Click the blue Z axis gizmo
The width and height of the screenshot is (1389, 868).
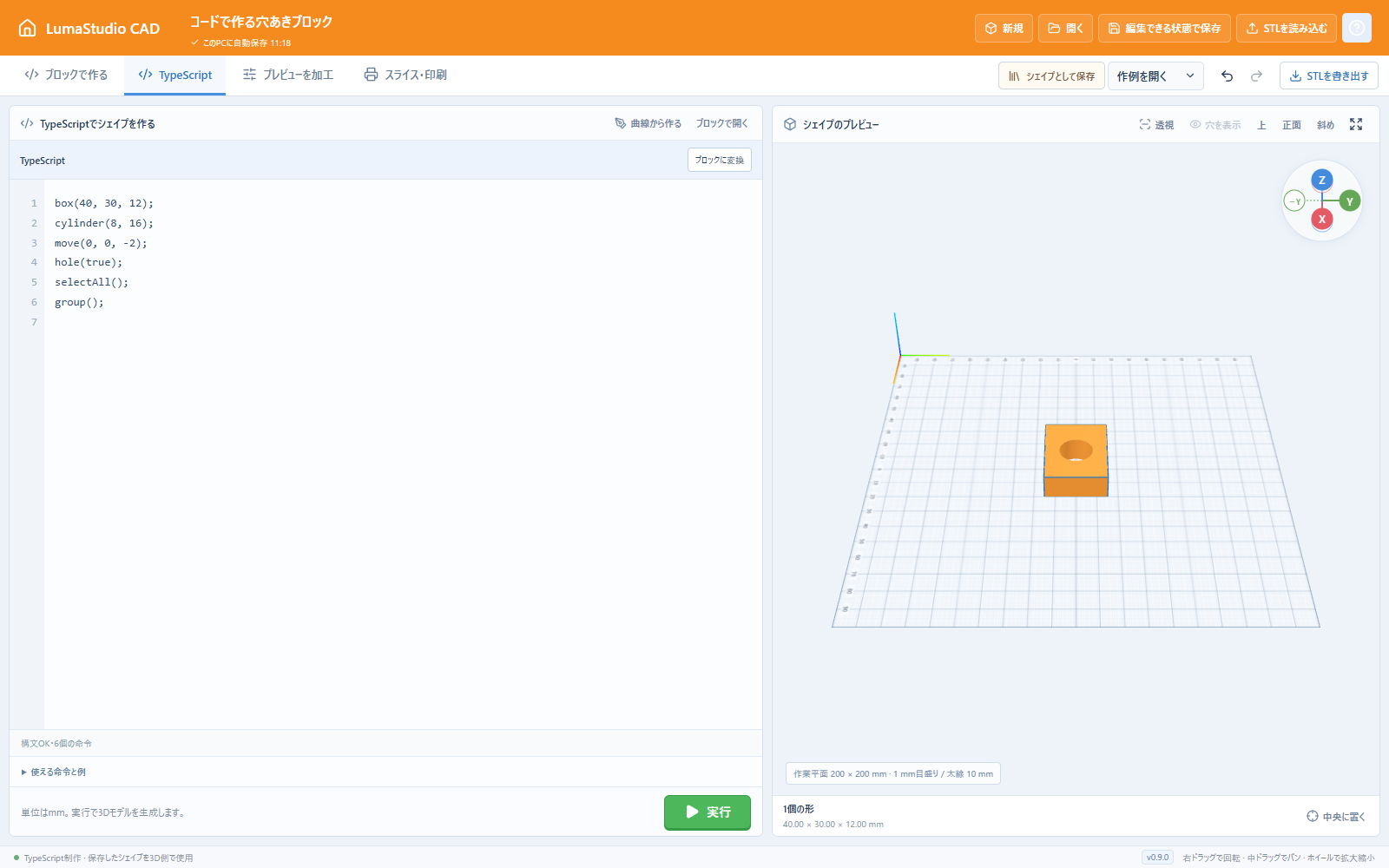pos(1322,180)
